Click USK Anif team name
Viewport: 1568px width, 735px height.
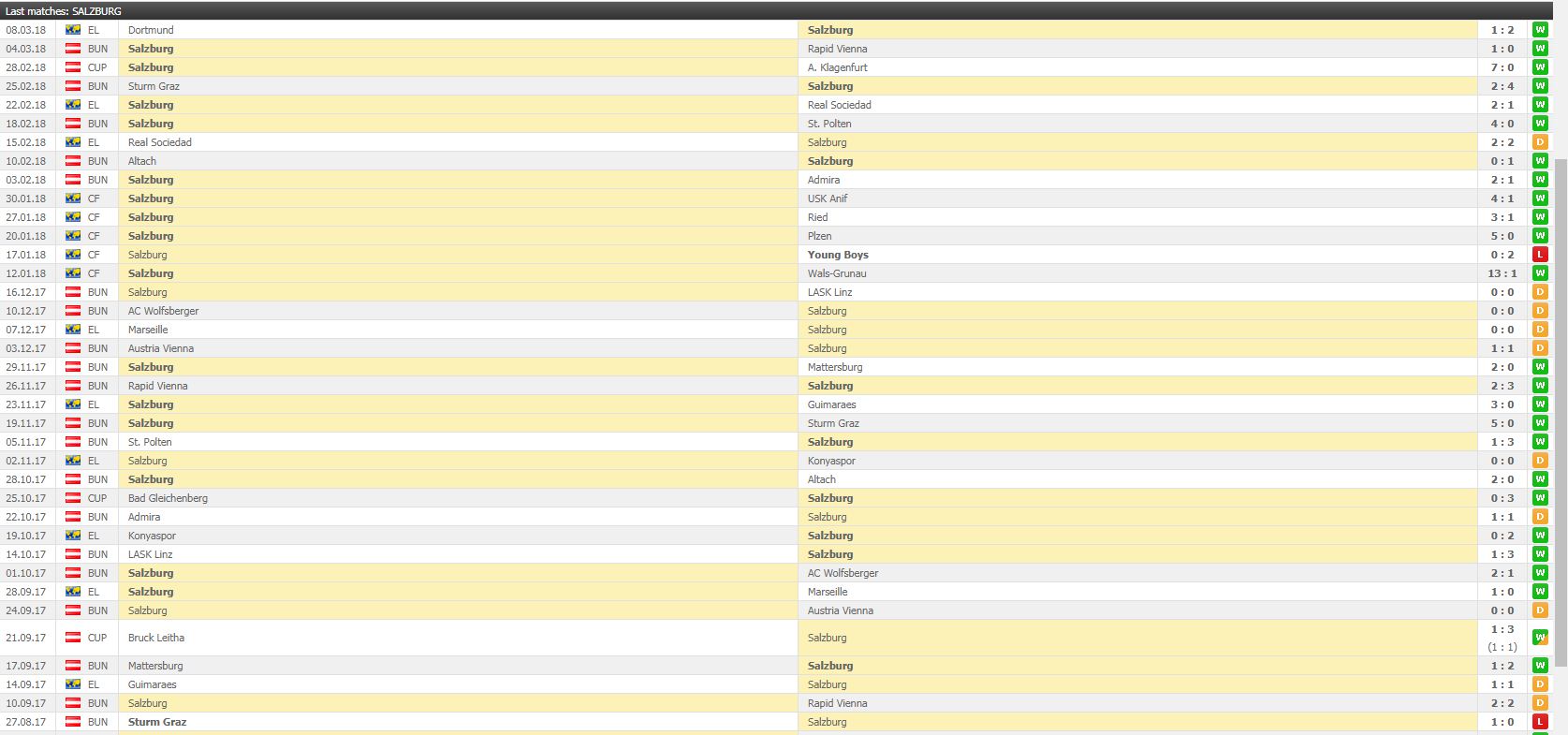tap(828, 198)
